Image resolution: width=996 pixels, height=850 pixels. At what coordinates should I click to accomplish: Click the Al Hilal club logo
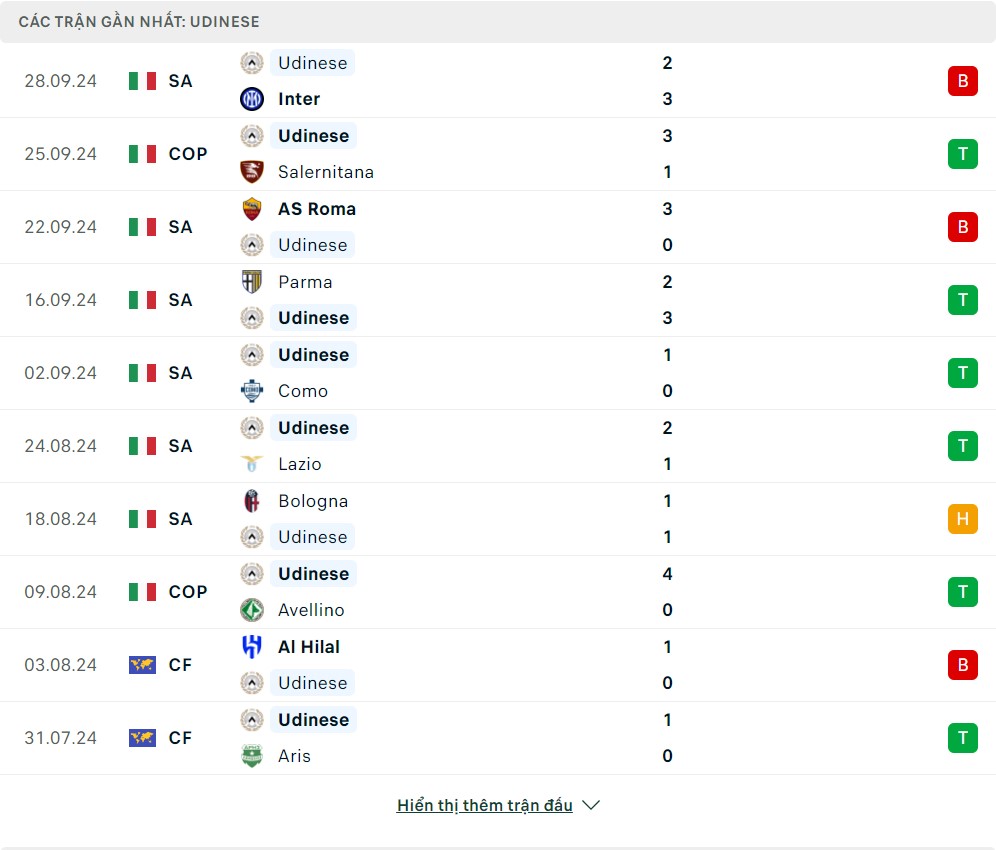click(252, 647)
